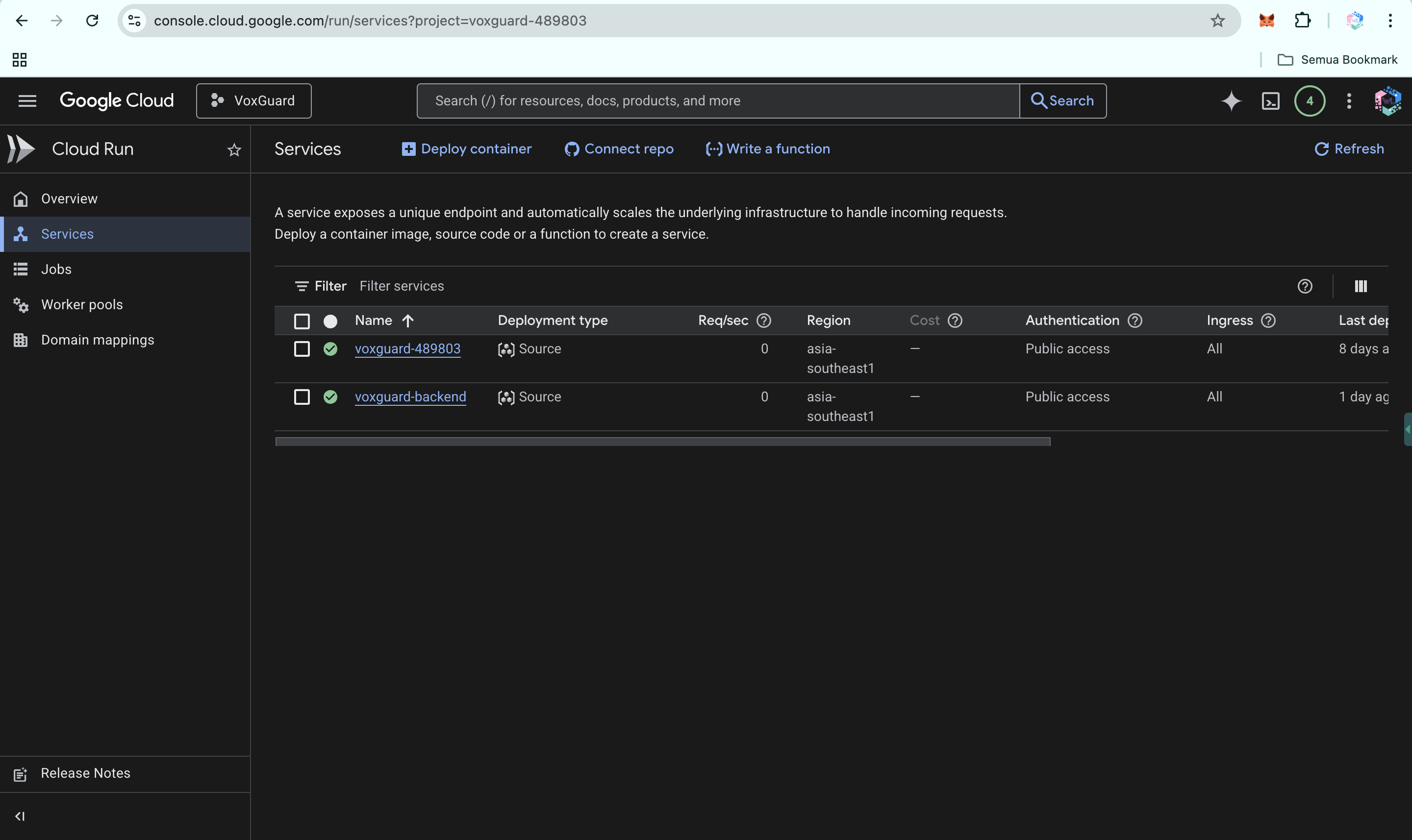
Task: Activate the Cloud Shell terminal icon
Action: point(1270,101)
